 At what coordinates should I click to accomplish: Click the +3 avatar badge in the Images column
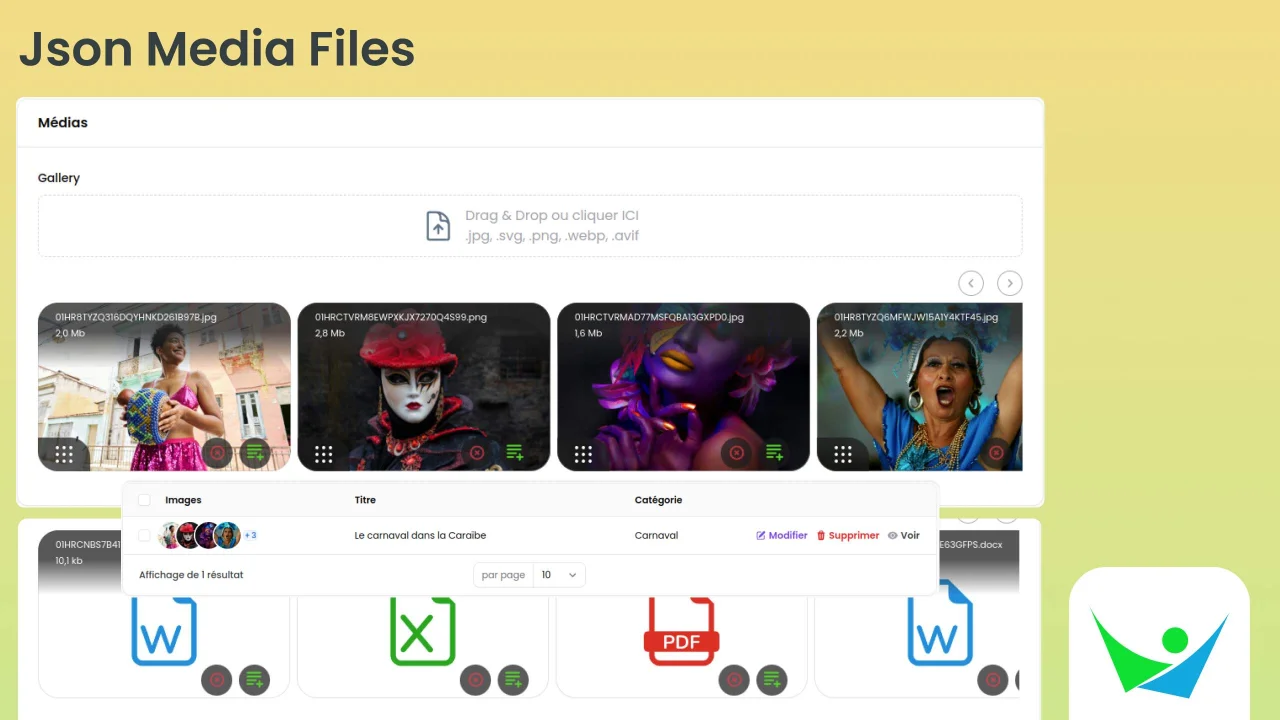pos(251,535)
